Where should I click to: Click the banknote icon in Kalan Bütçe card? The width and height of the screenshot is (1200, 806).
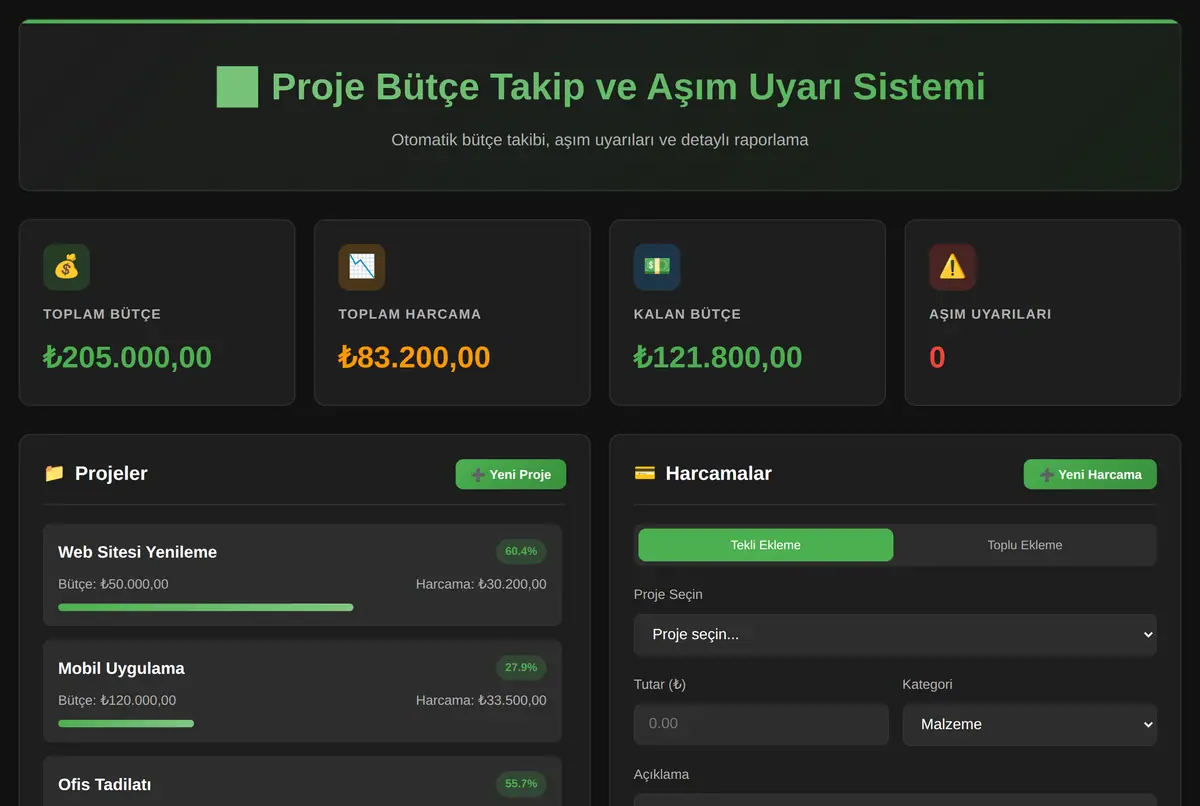coord(657,267)
